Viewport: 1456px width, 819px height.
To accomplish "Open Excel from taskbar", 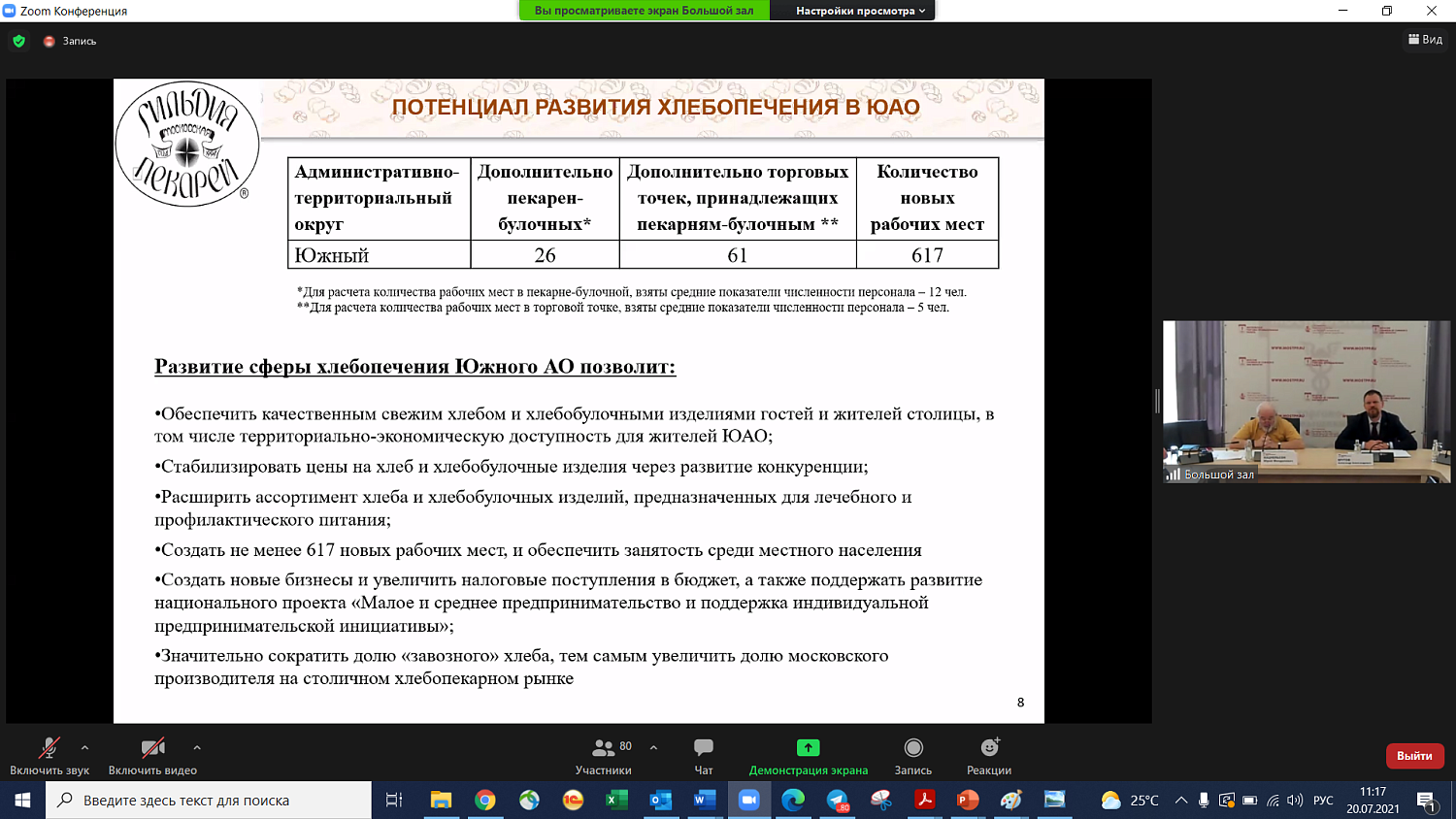I will point(616,800).
